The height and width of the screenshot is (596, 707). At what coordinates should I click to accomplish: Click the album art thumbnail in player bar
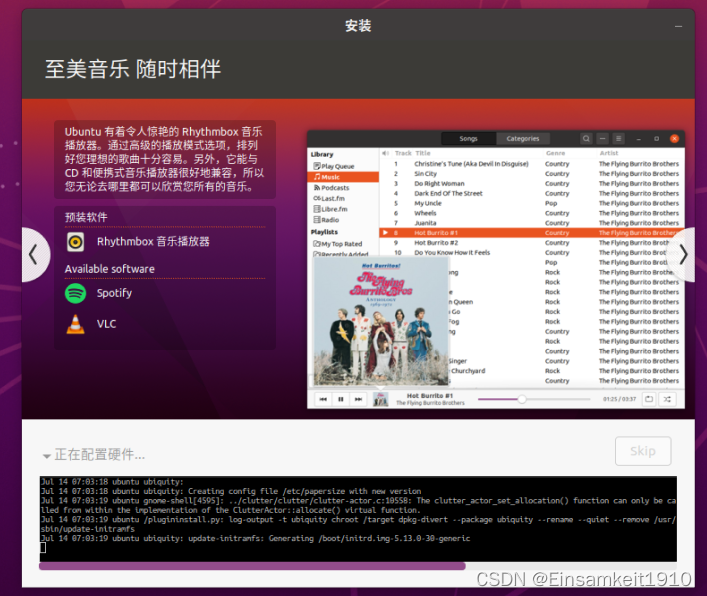coord(381,399)
